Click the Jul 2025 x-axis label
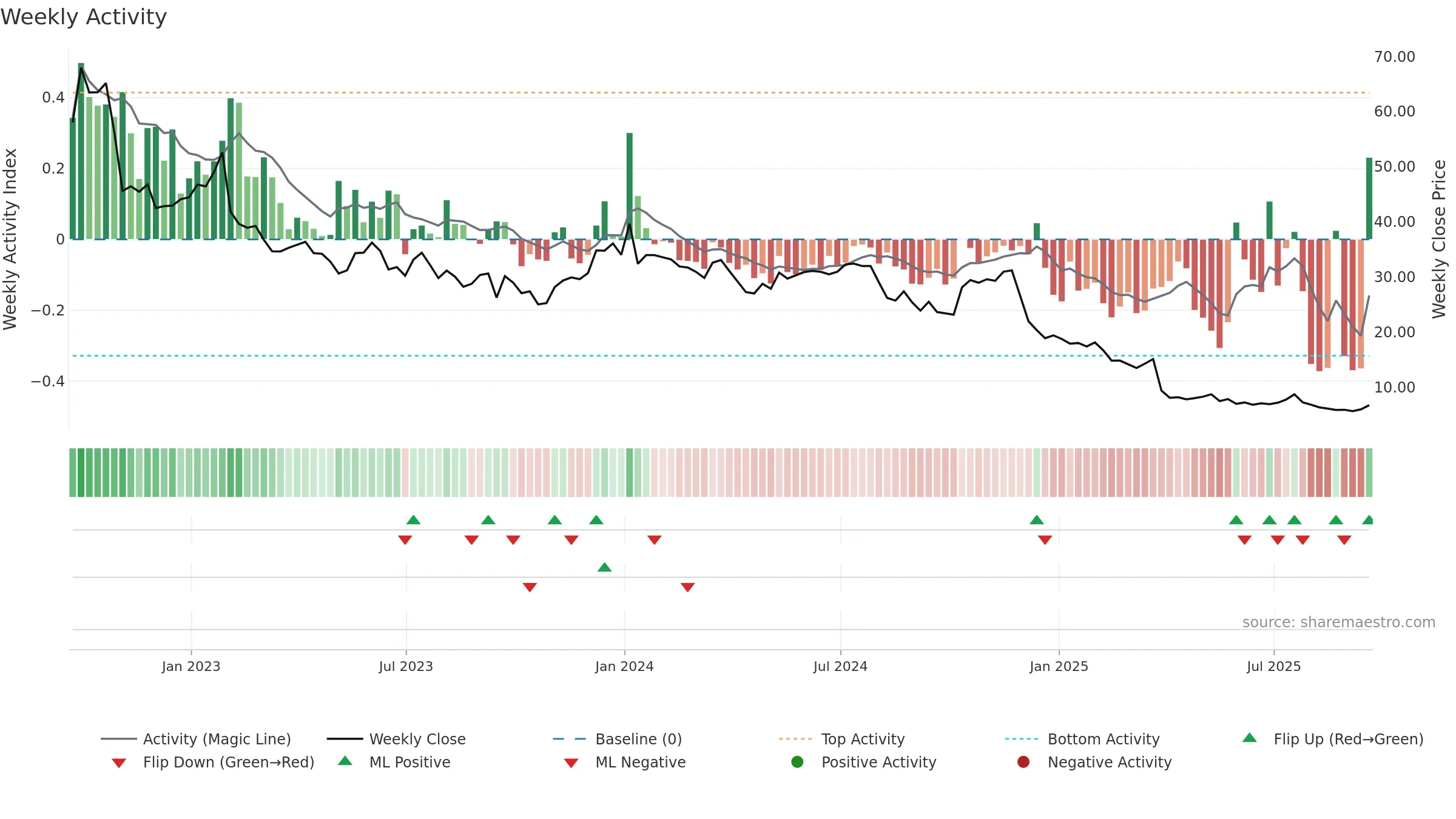Screen dimensions: 1456x819 [x=1274, y=667]
